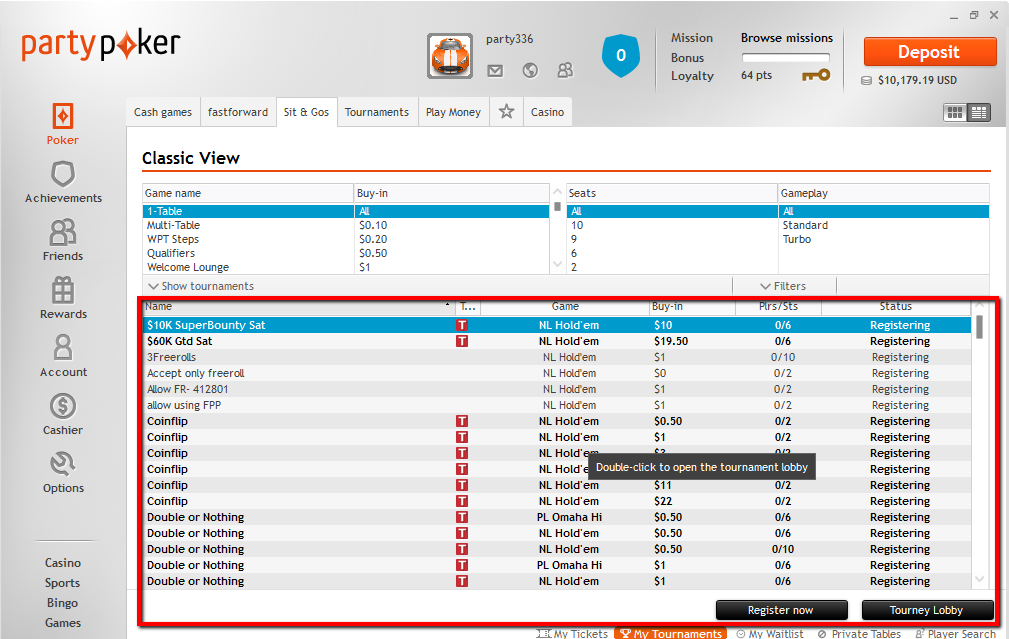Screen dimensions: 1009x639
Task: Open the Account sidebar icon
Action: coord(63,347)
